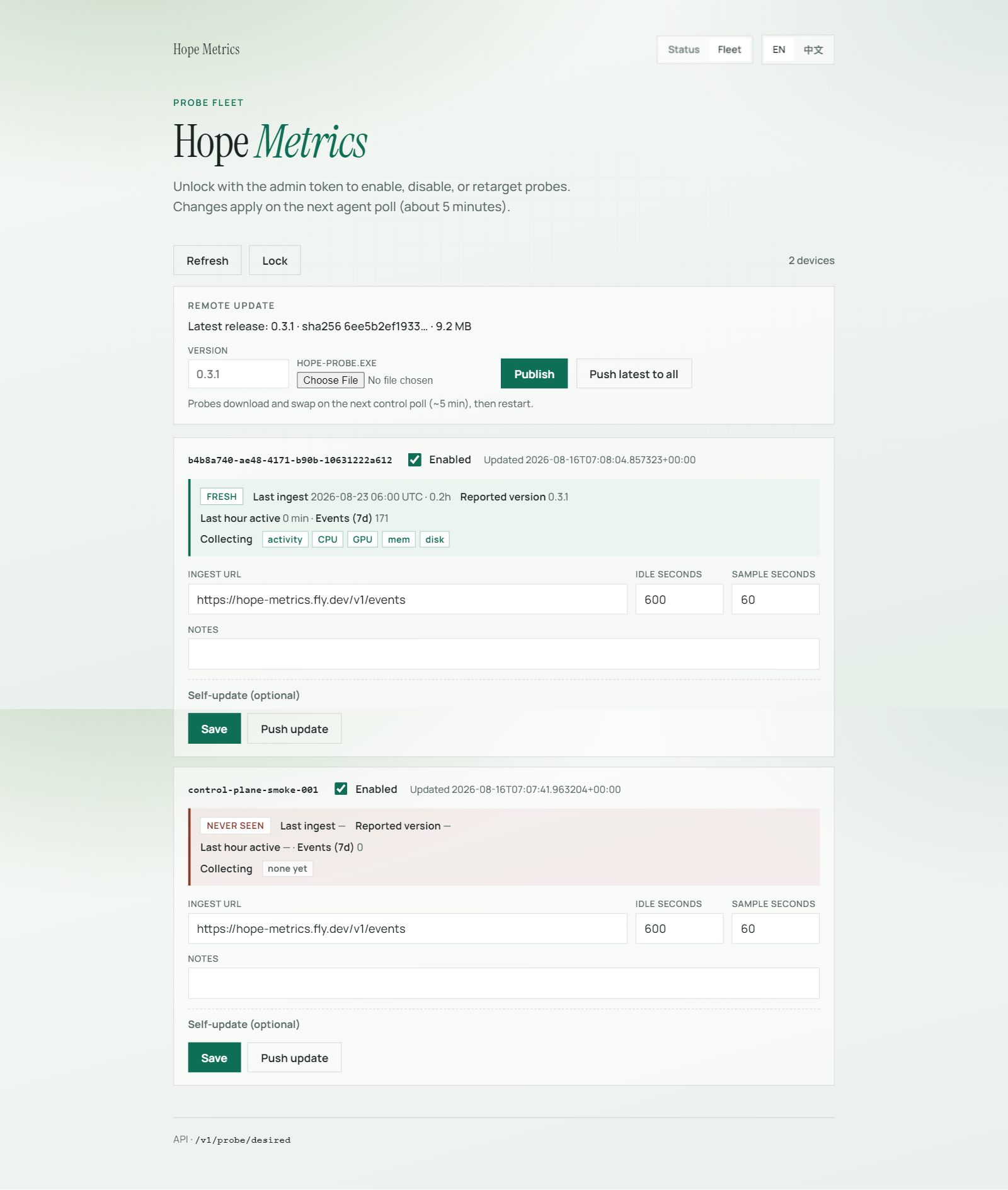
Task: Click Choose File for hope-probe.exe
Action: point(331,380)
